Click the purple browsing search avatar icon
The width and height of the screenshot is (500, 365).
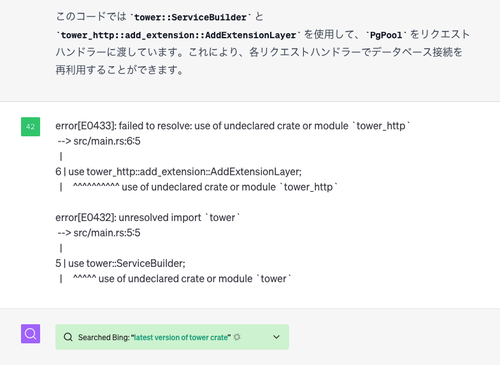point(30,334)
